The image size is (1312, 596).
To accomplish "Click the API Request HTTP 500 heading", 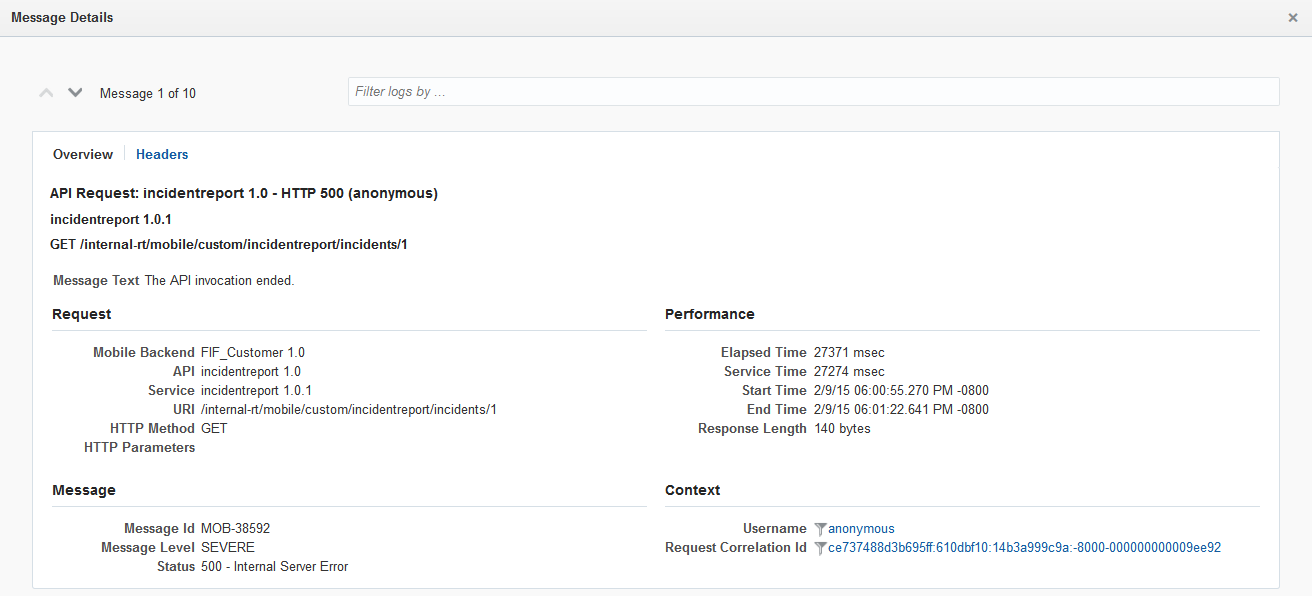I will pos(244,194).
